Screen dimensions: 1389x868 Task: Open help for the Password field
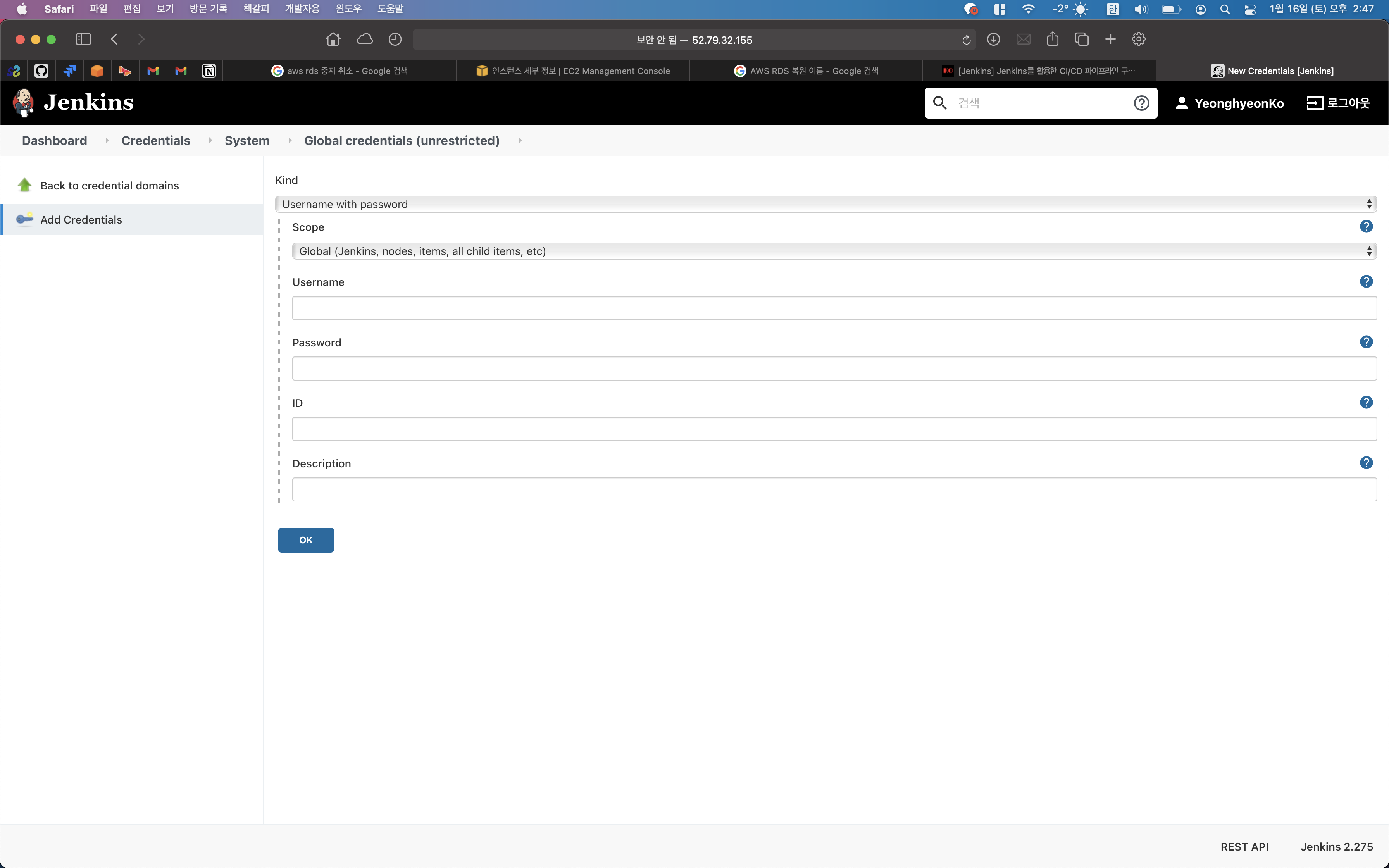[1366, 342]
